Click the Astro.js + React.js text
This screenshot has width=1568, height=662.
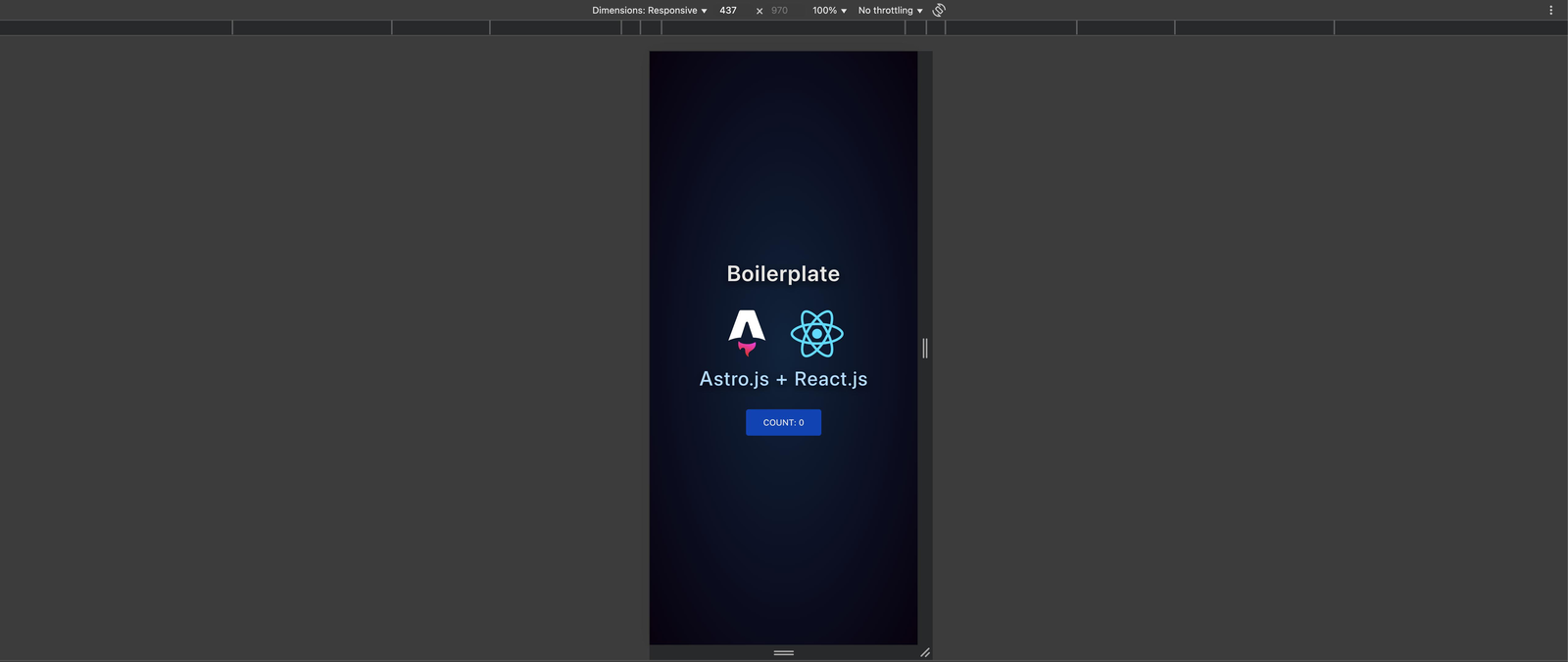point(783,379)
